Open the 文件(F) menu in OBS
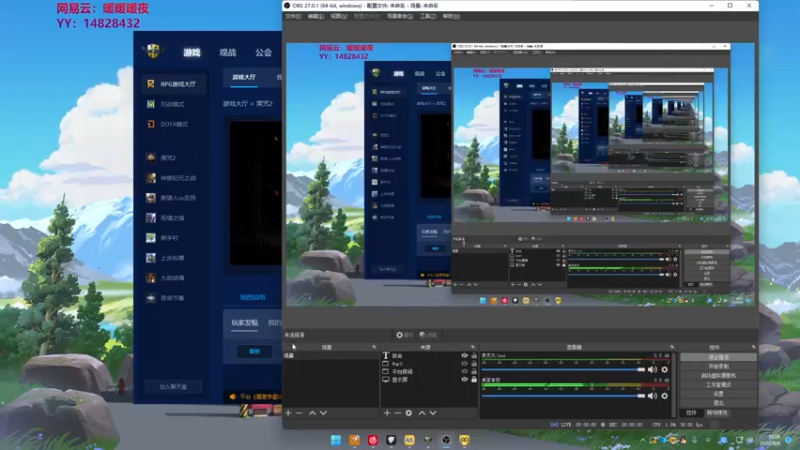The height and width of the screenshot is (450, 800). [x=293, y=16]
